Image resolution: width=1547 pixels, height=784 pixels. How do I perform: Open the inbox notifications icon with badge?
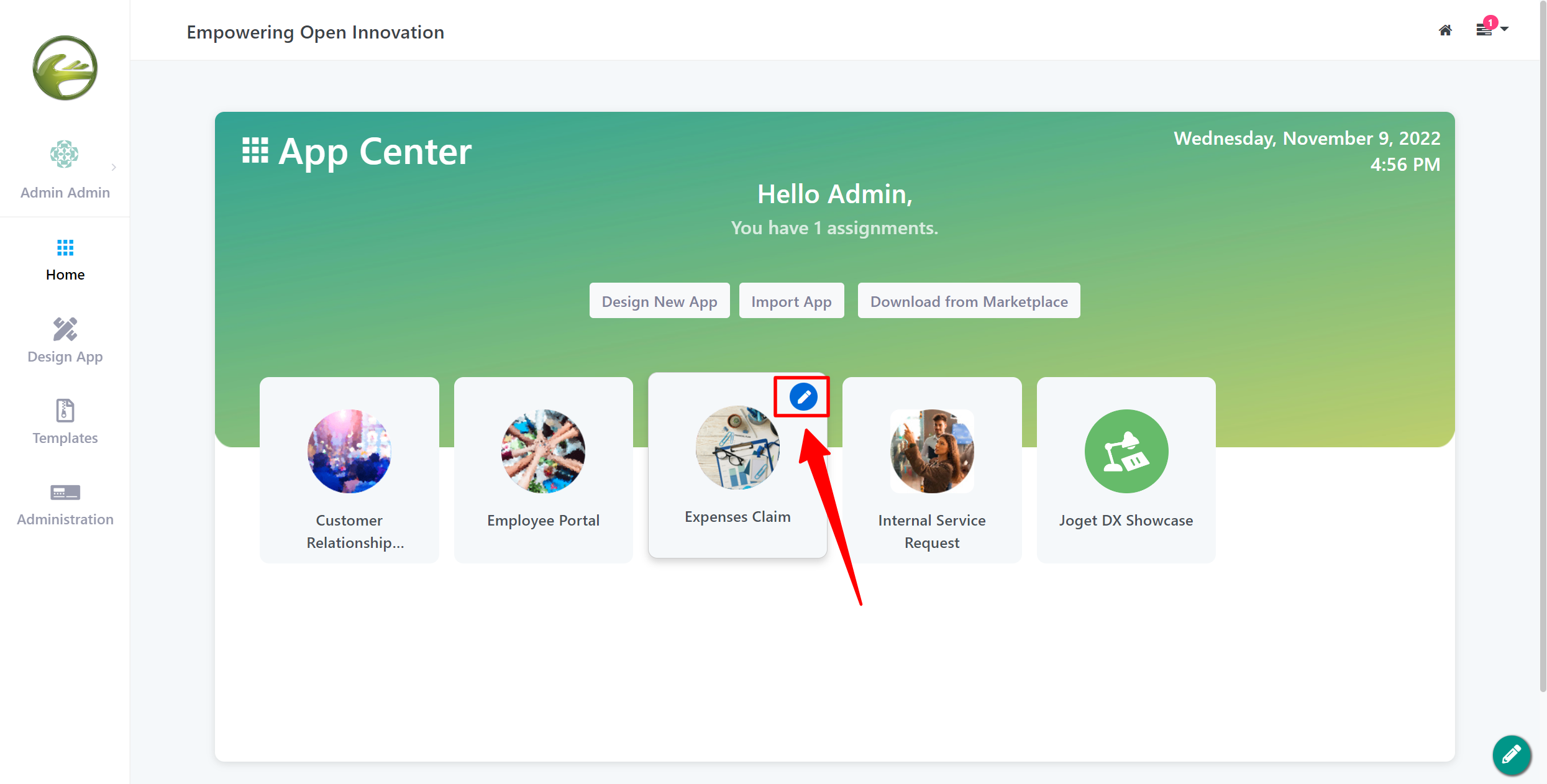click(x=1485, y=29)
